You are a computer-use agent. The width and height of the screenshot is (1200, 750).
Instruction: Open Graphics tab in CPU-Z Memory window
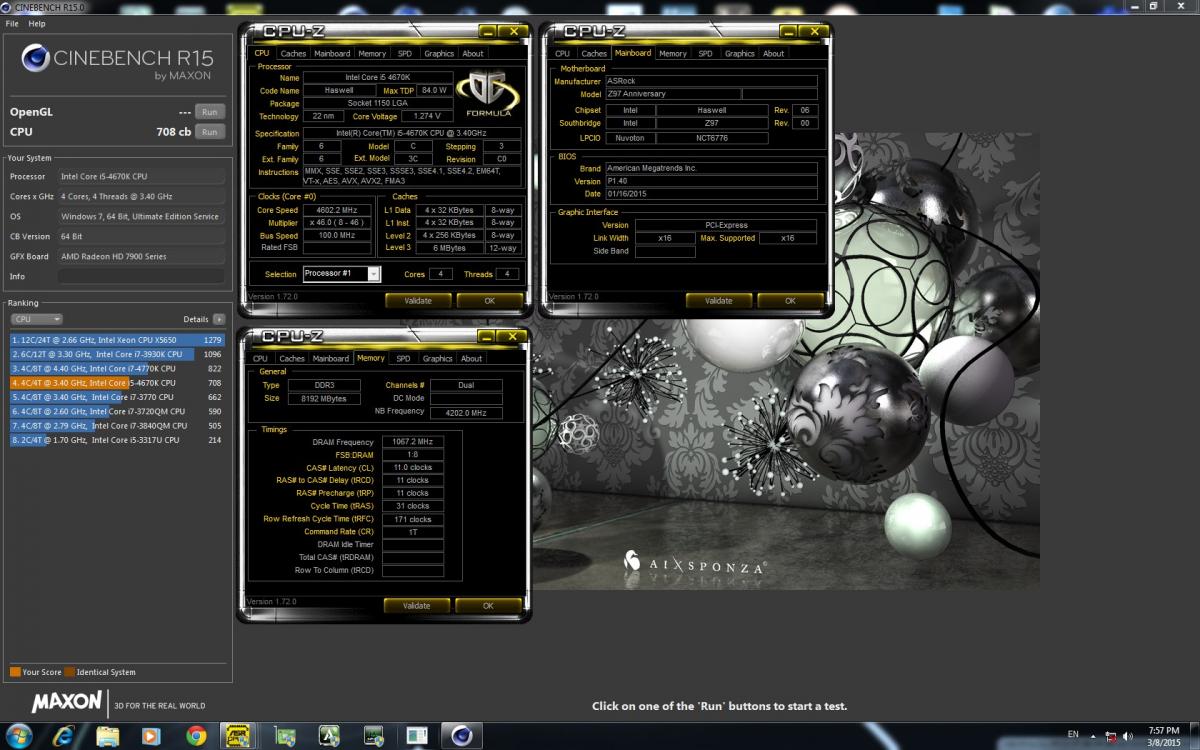(437, 358)
